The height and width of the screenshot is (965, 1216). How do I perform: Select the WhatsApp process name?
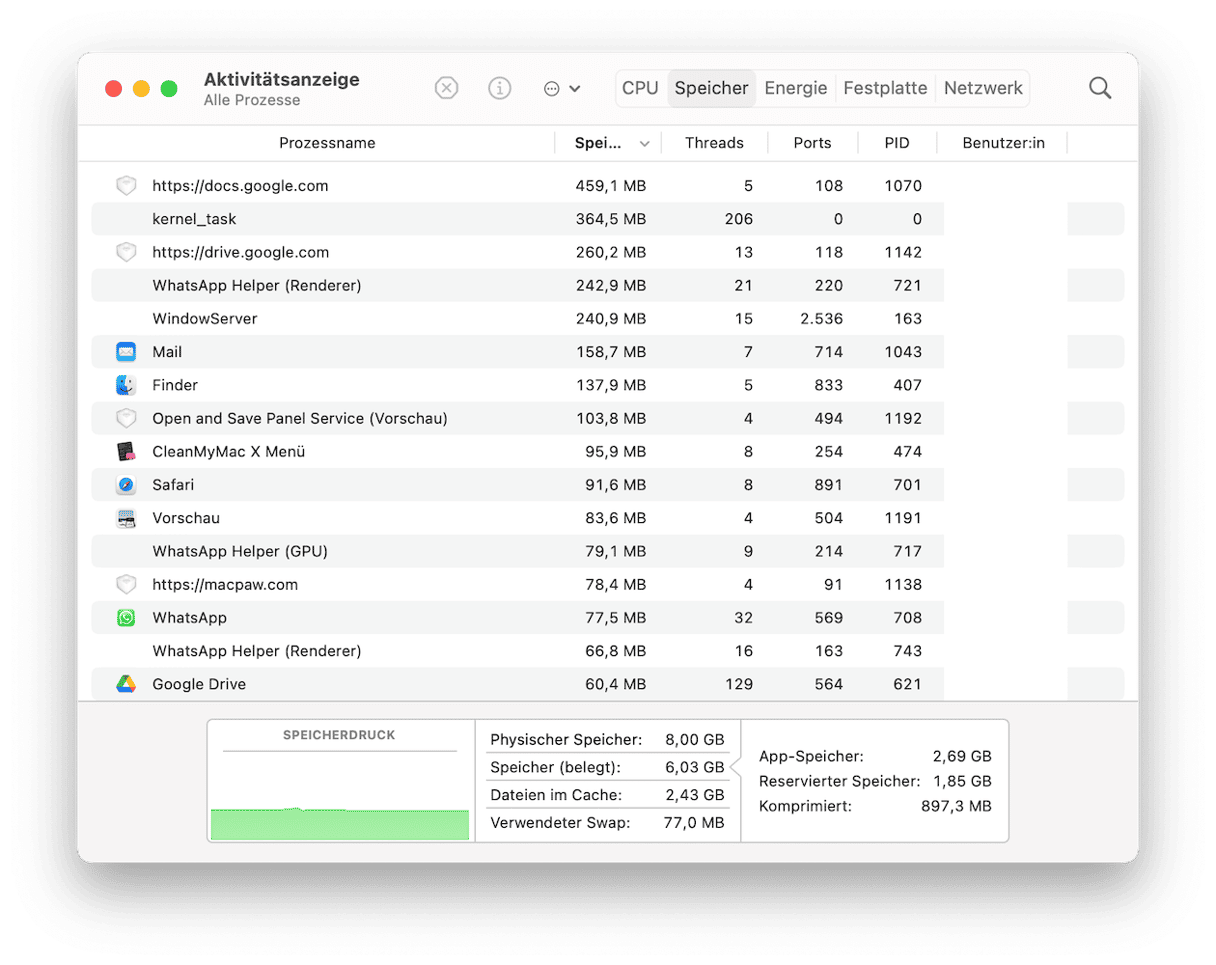coord(189,618)
